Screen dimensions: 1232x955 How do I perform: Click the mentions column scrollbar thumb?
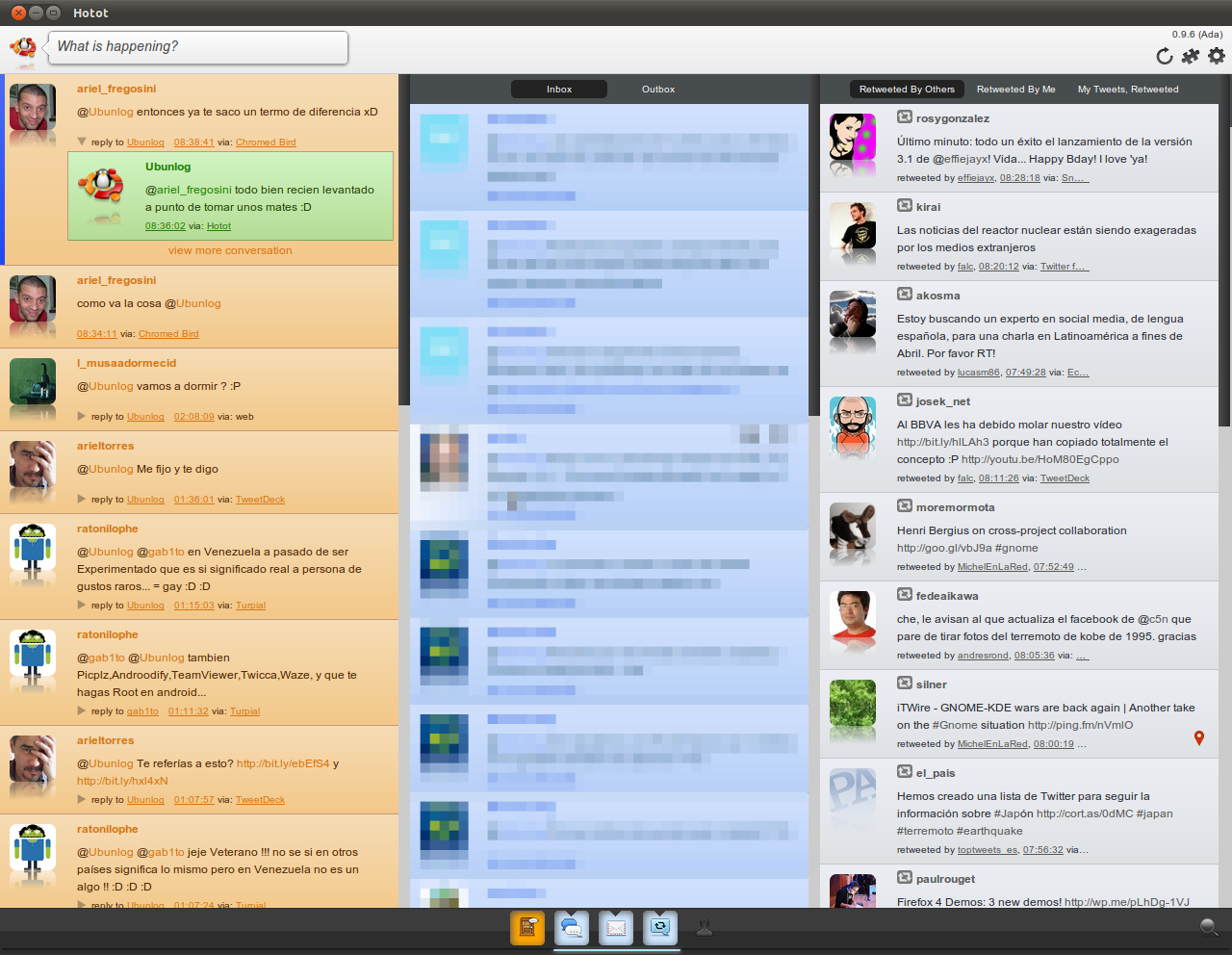pos(404,241)
